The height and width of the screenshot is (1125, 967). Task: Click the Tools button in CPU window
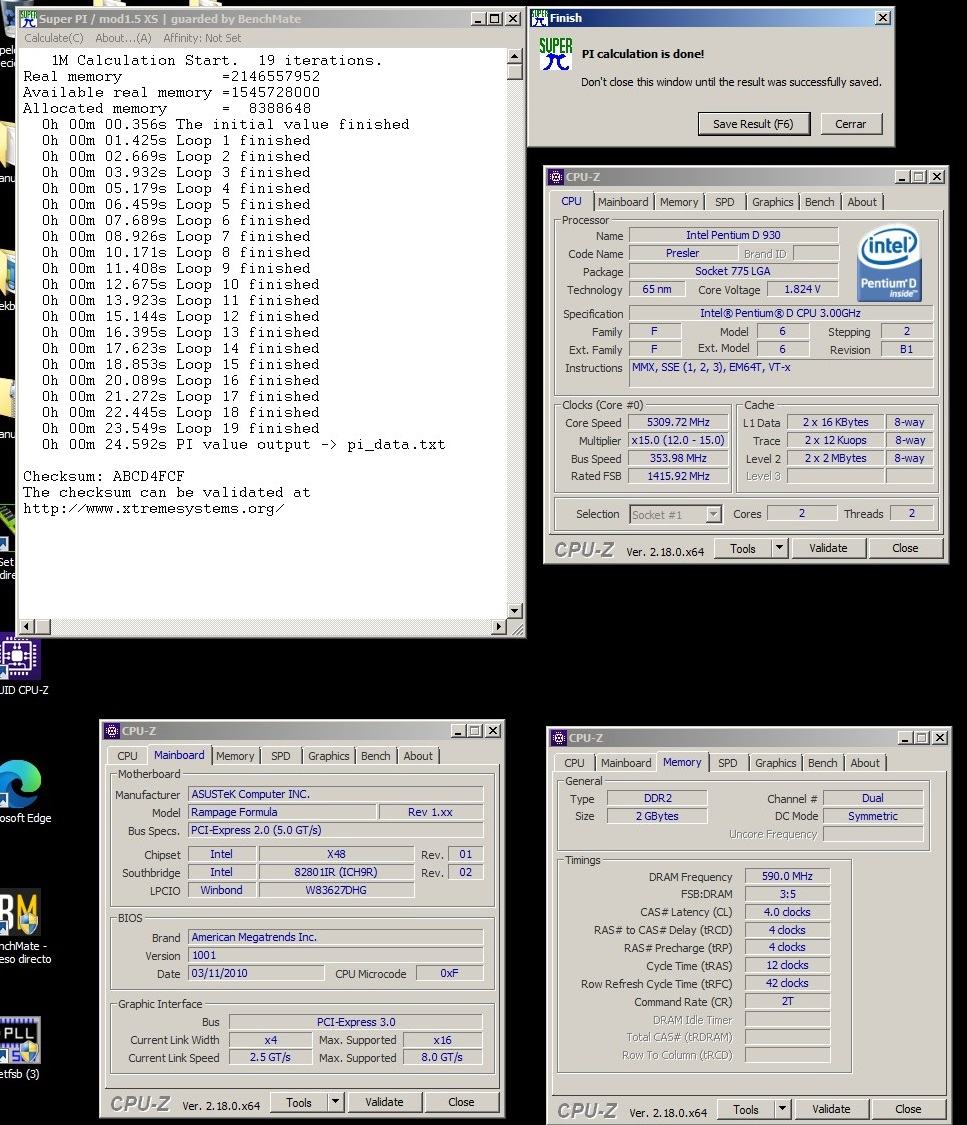pos(742,548)
